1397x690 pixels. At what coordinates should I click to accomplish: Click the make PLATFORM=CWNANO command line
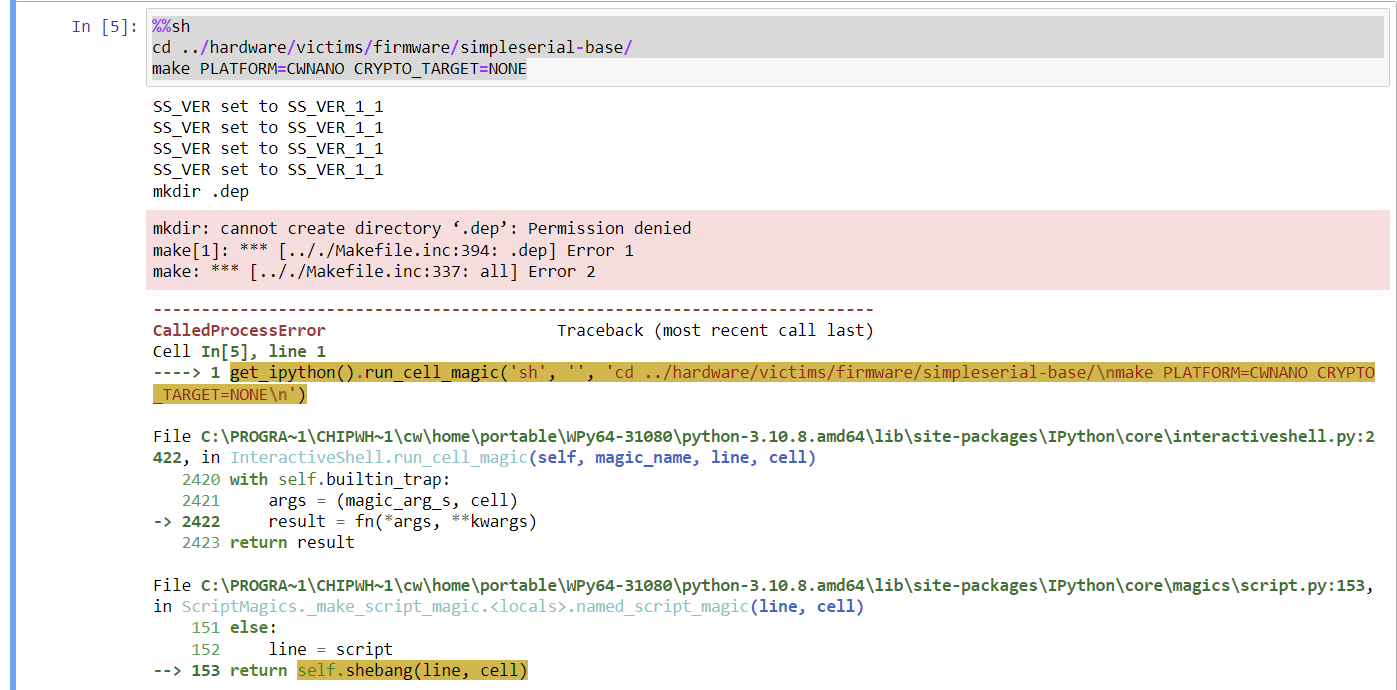tap(339, 69)
